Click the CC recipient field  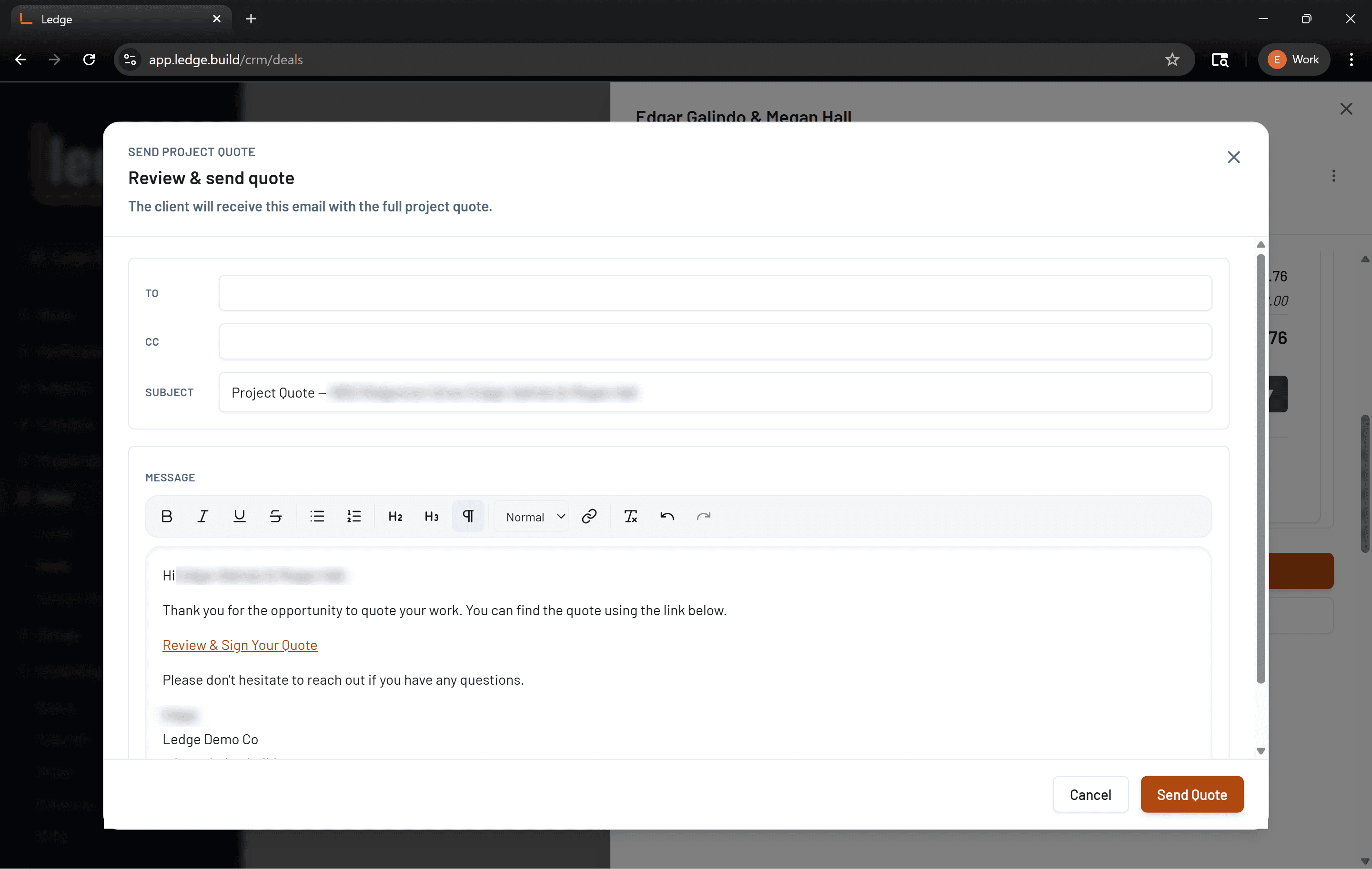pyautogui.click(x=715, y=342)
